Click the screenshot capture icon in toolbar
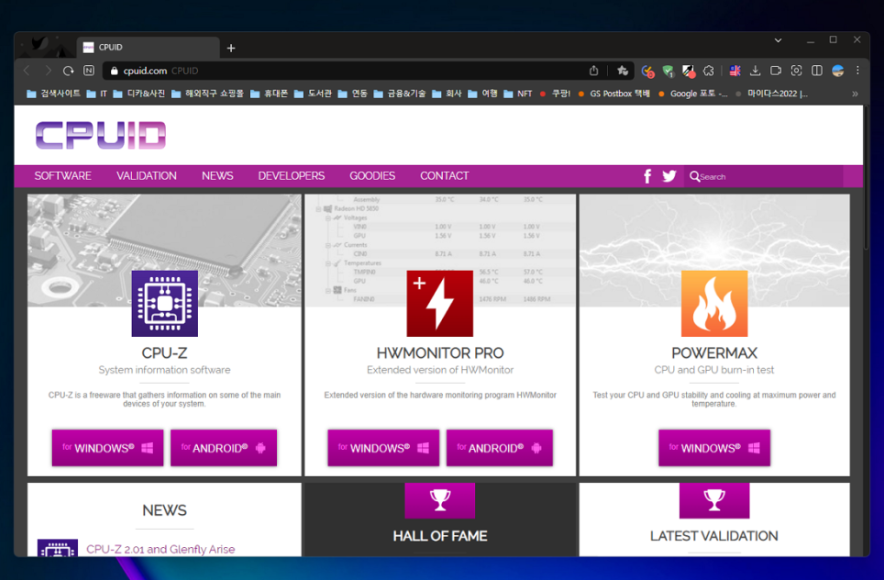The image size is (884, 580). click(796, 70)
